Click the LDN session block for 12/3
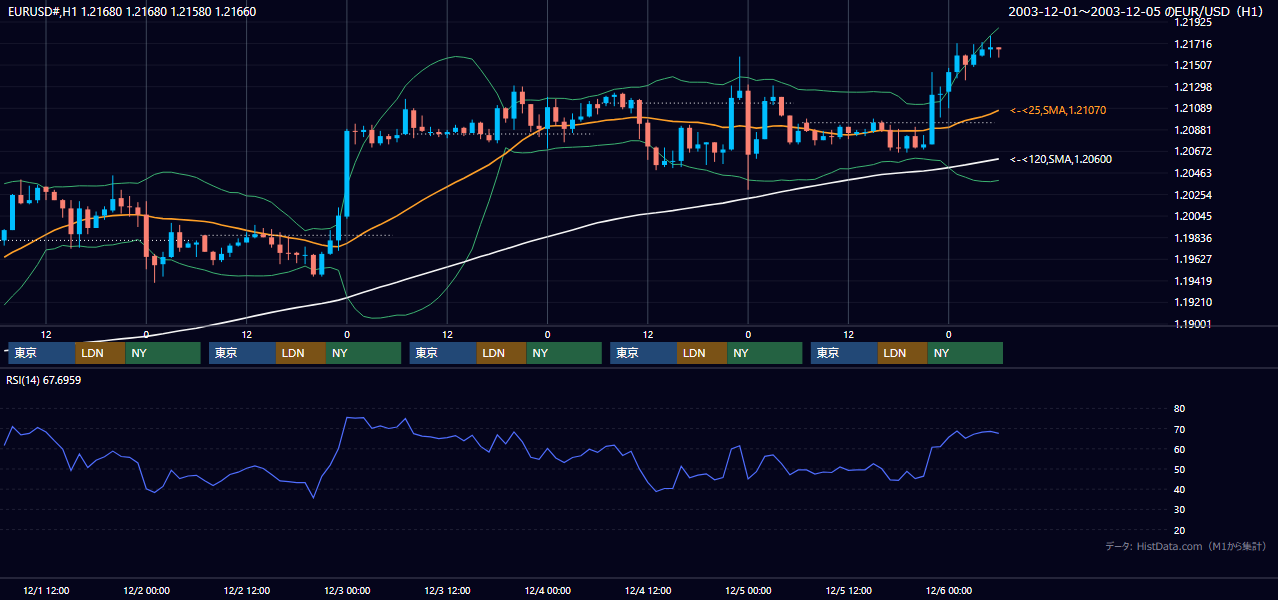Screen dimensions: 1278x600 tap(501, 353)
